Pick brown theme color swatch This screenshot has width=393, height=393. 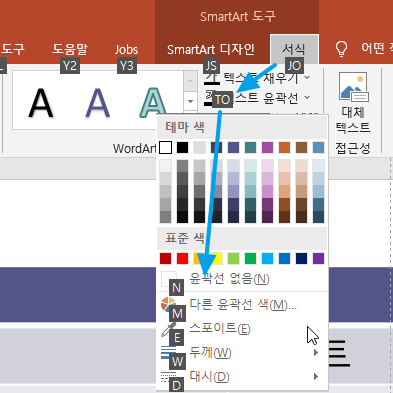301,147
